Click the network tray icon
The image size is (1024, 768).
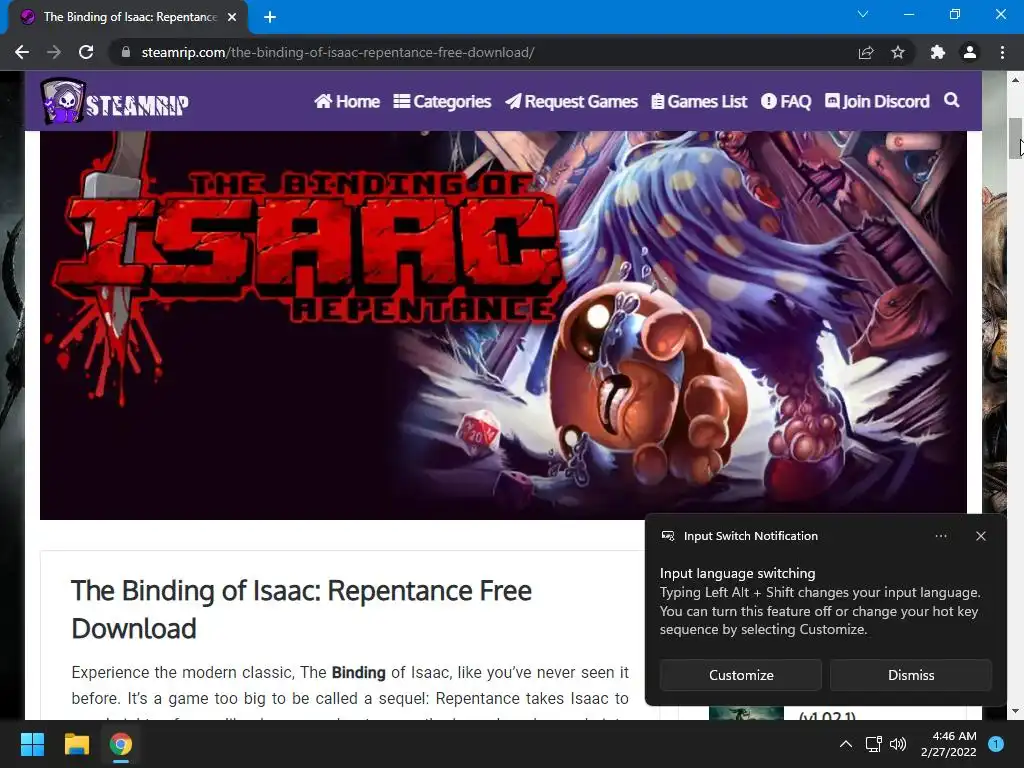873,744
